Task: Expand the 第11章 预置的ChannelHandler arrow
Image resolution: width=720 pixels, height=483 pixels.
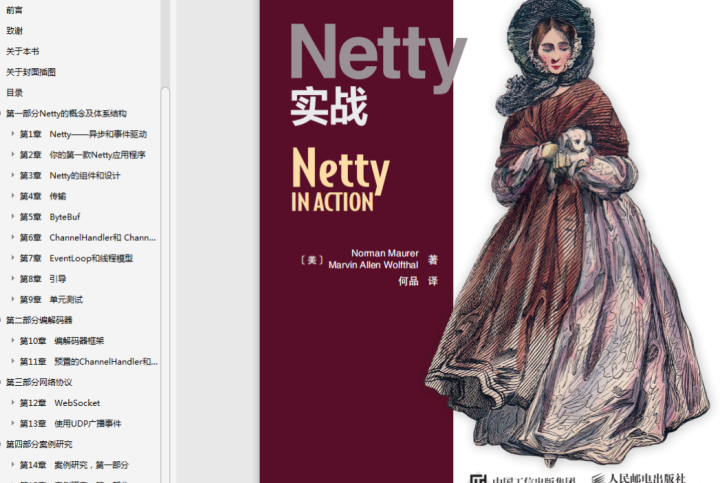Action: click(x=12, y=361)
